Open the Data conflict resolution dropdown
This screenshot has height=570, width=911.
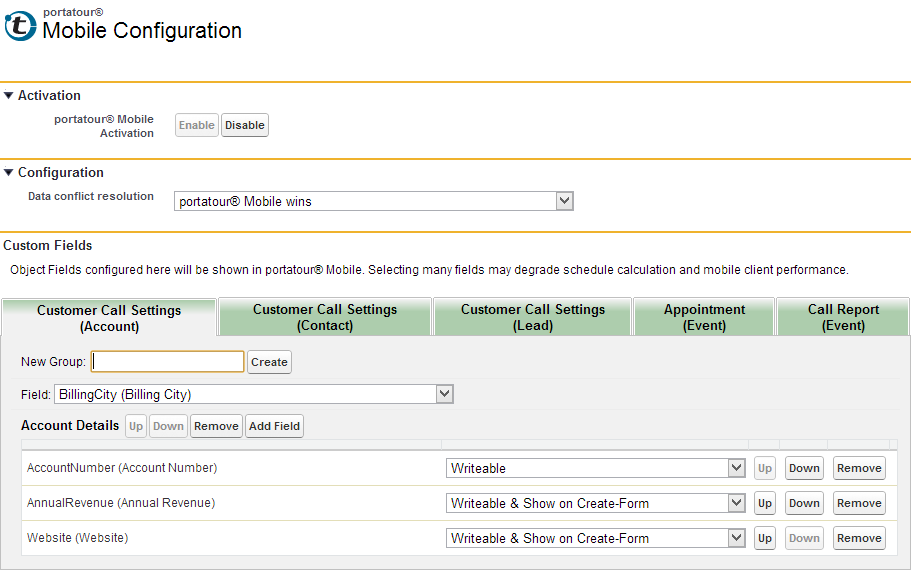point(374,201)
